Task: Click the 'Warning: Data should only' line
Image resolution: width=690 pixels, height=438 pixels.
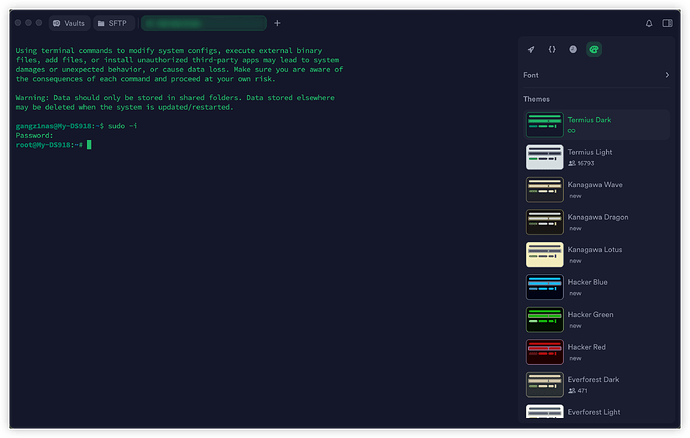Action: pos(175,98)
